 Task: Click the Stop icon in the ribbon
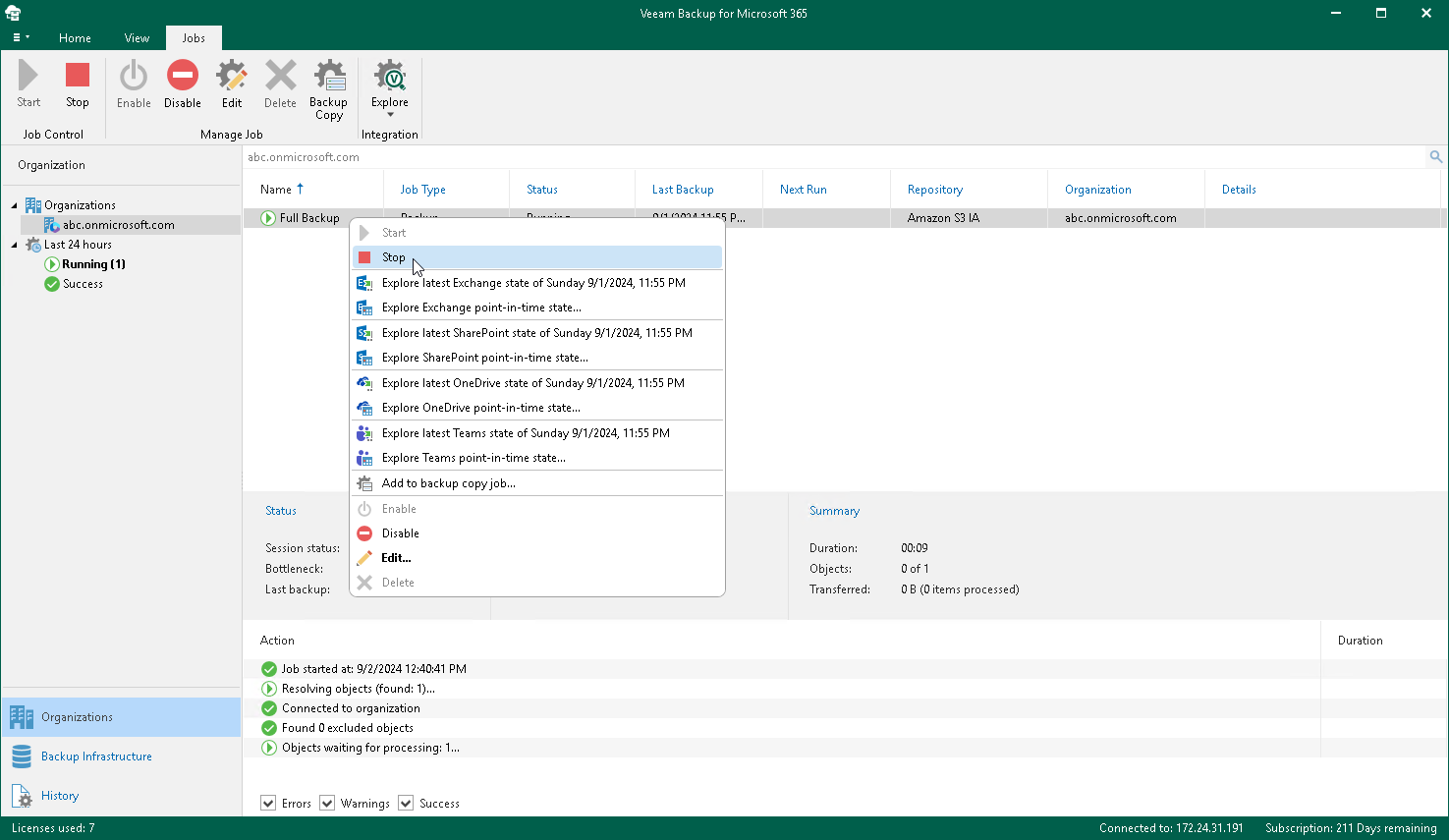78,75
